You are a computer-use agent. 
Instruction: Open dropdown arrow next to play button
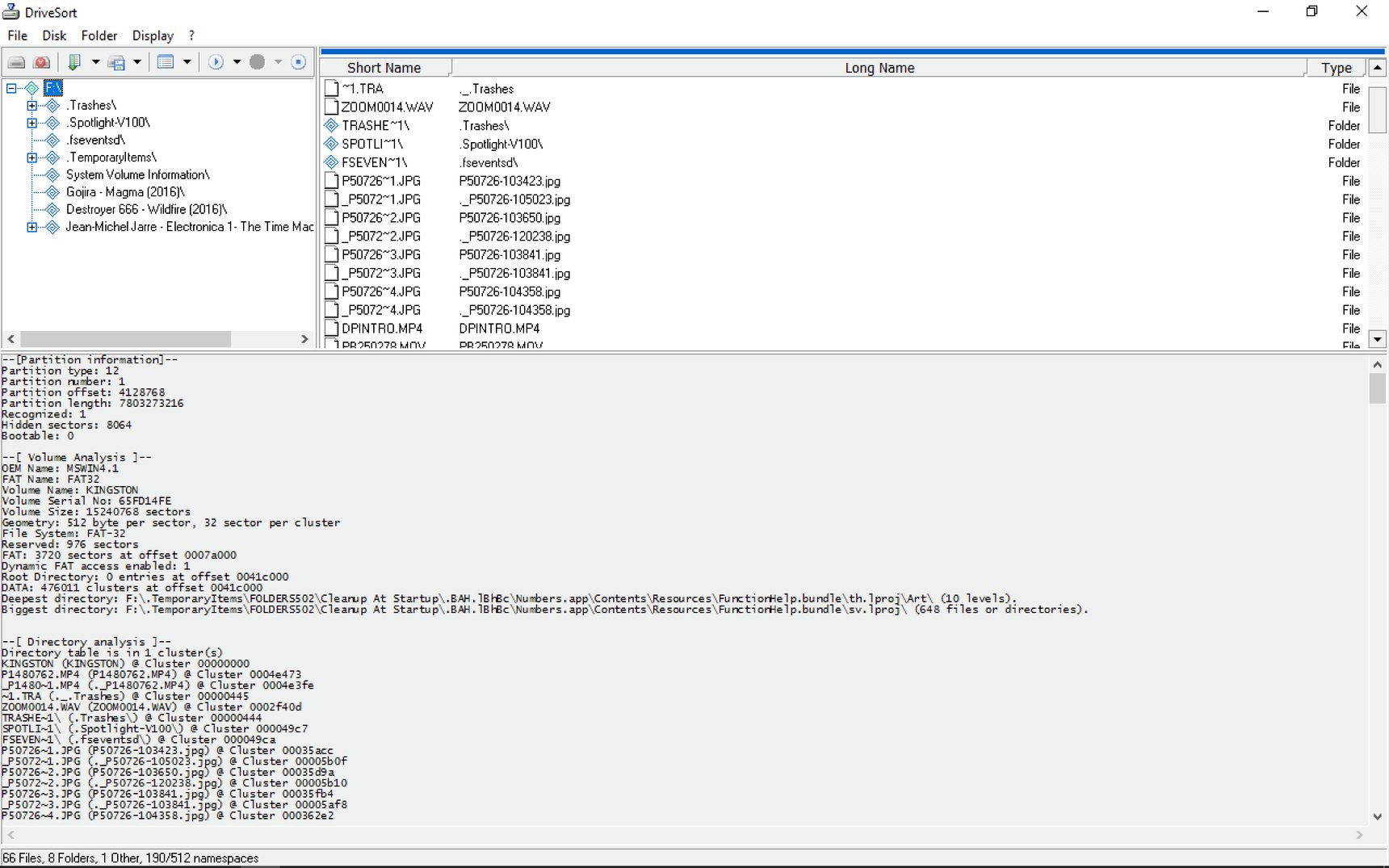pyautogui.click(x=237, y=62)
